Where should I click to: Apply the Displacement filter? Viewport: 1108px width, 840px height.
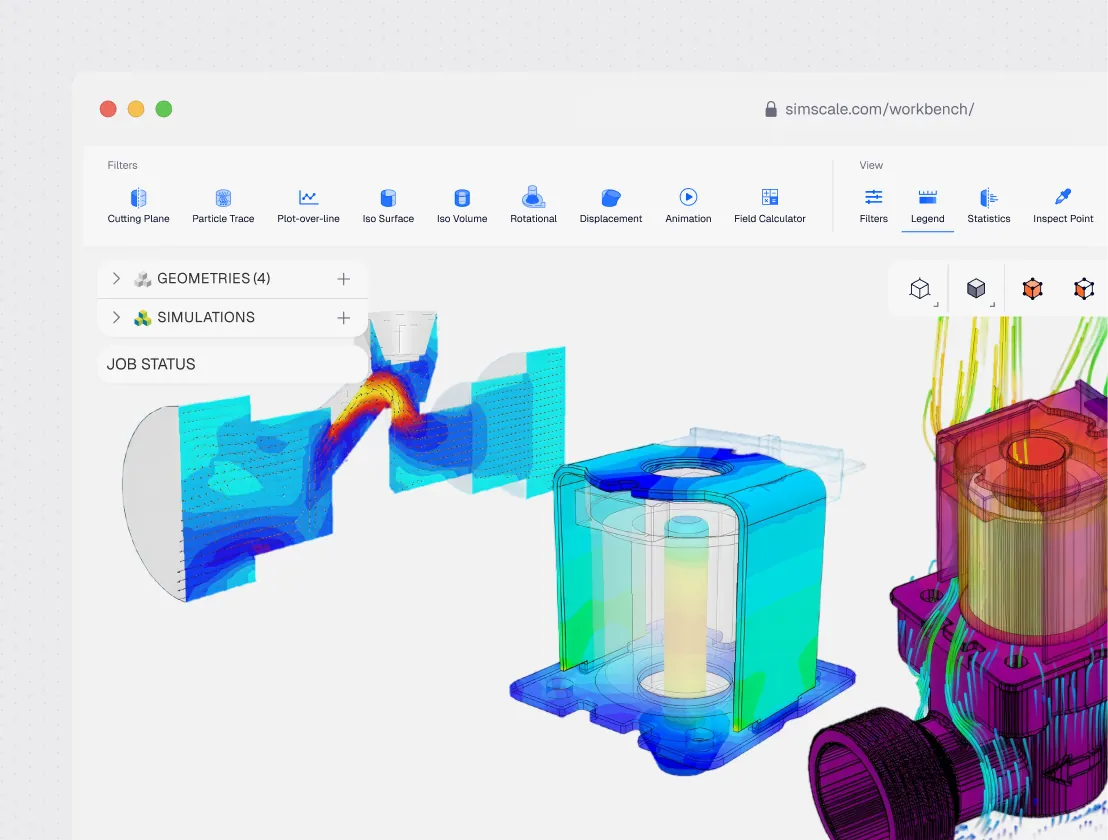(611, 206)
